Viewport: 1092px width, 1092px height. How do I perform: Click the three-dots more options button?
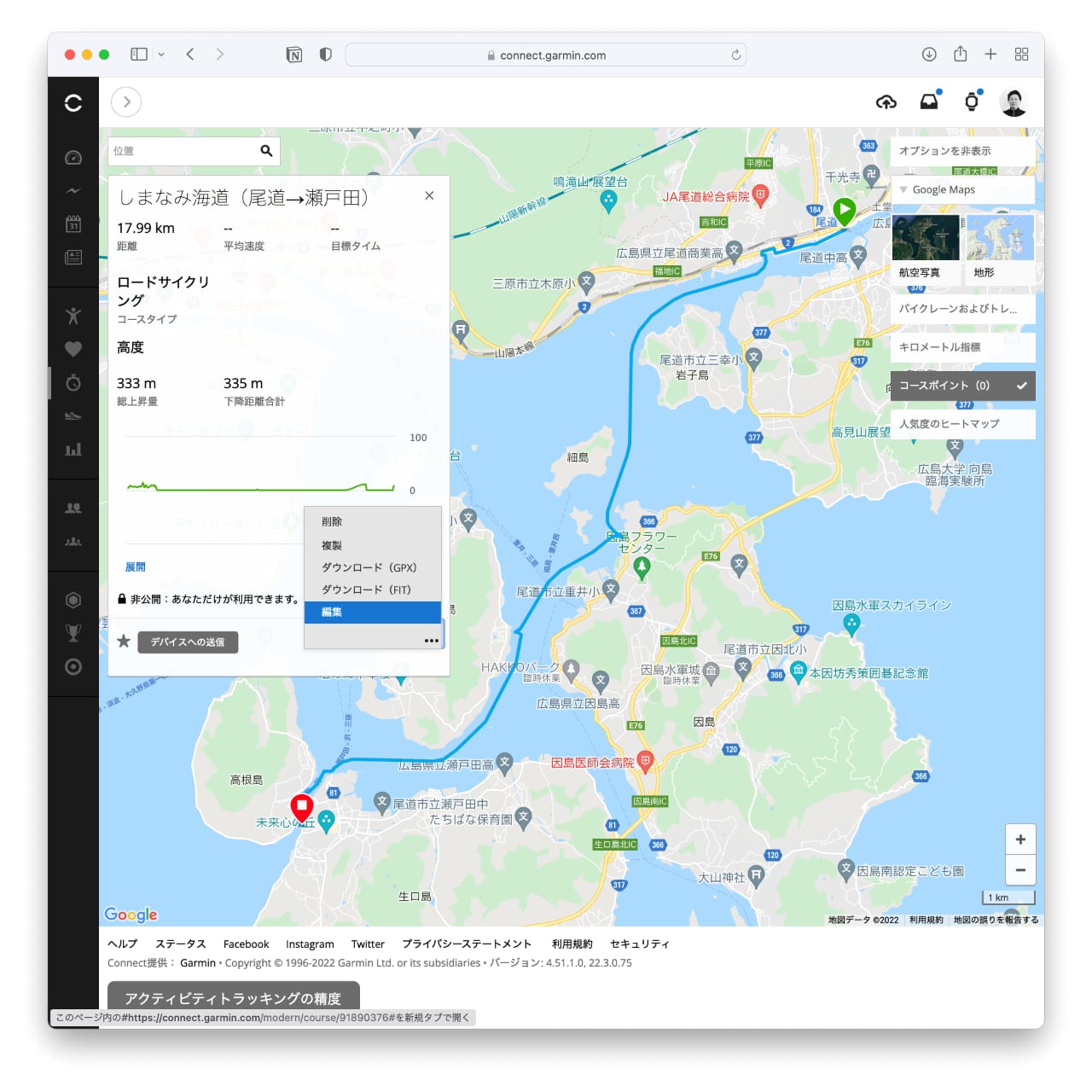(x=431, y=641)
